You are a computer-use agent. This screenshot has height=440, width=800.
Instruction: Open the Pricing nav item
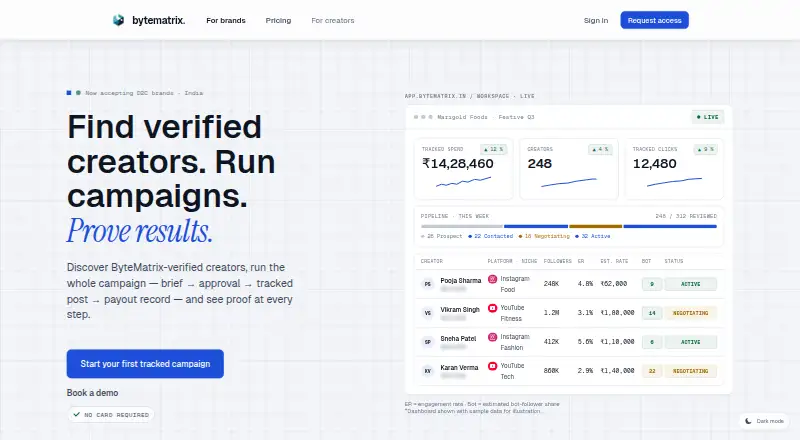pos(278,20)
